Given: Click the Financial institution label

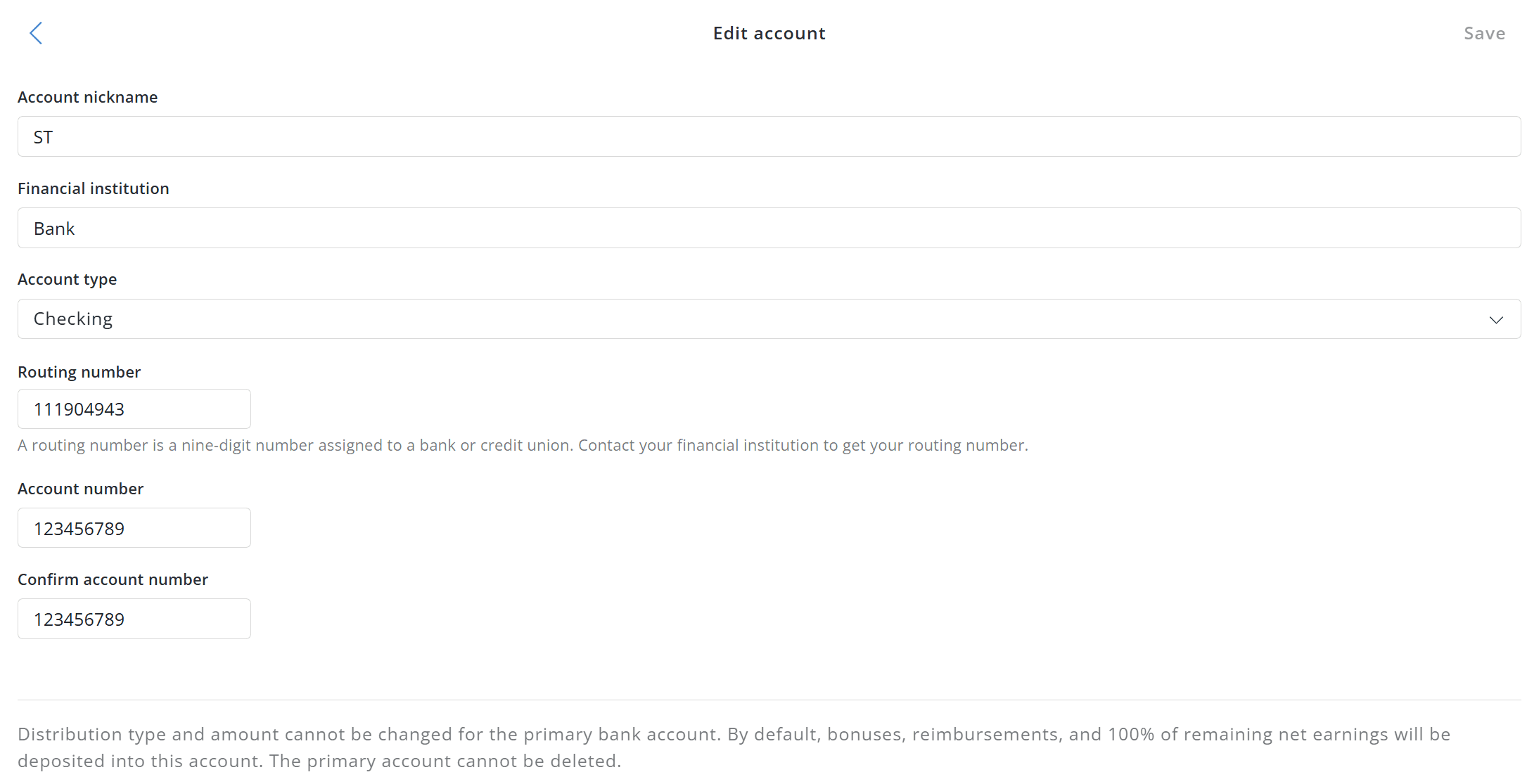Looking at the screenshot, I should (93, 188).
